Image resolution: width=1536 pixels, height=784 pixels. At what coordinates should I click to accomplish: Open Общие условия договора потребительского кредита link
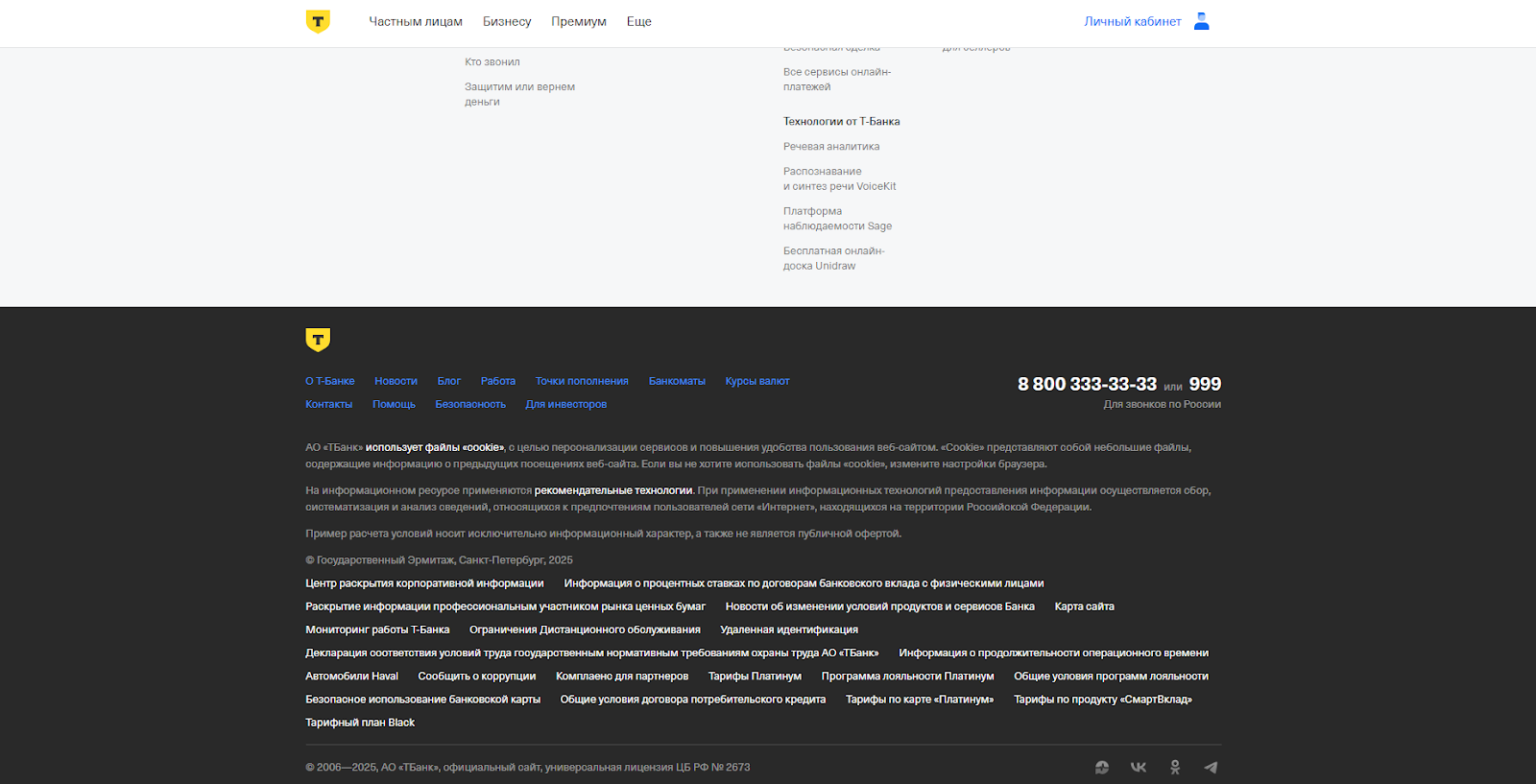coord(693,699)
